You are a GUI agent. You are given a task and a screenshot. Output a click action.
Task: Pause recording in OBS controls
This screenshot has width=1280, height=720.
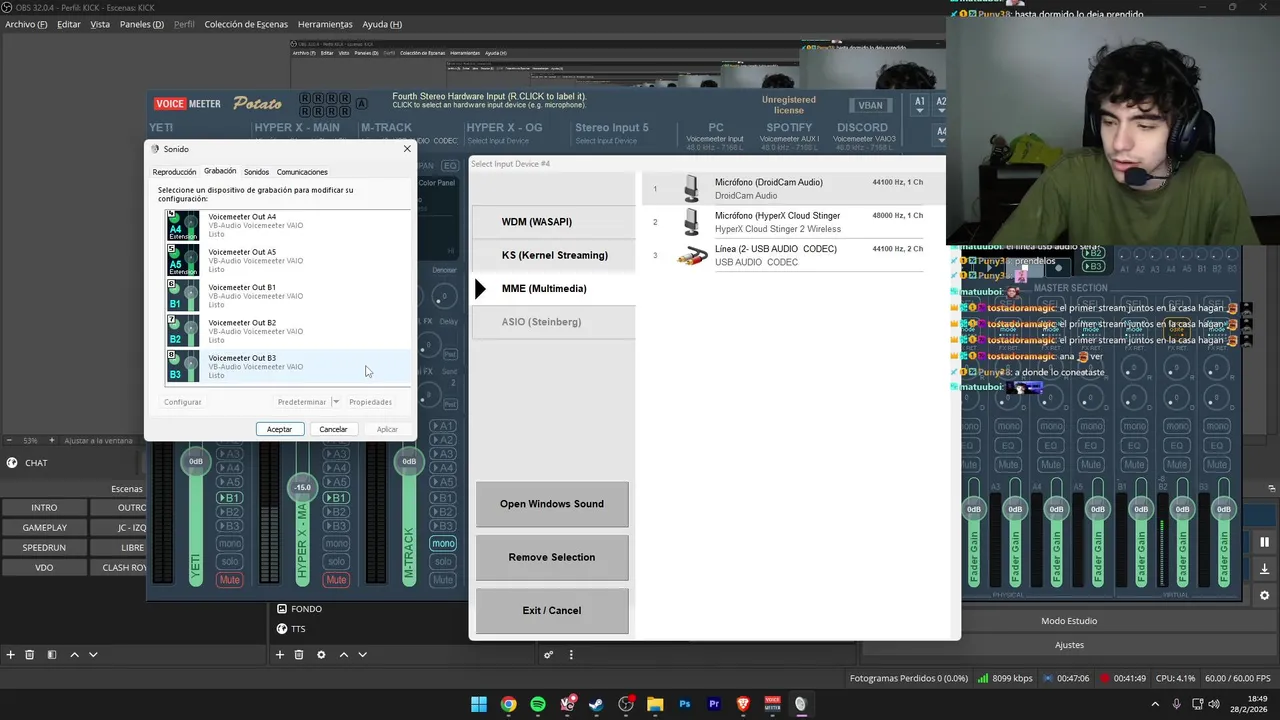point(1264,542)
